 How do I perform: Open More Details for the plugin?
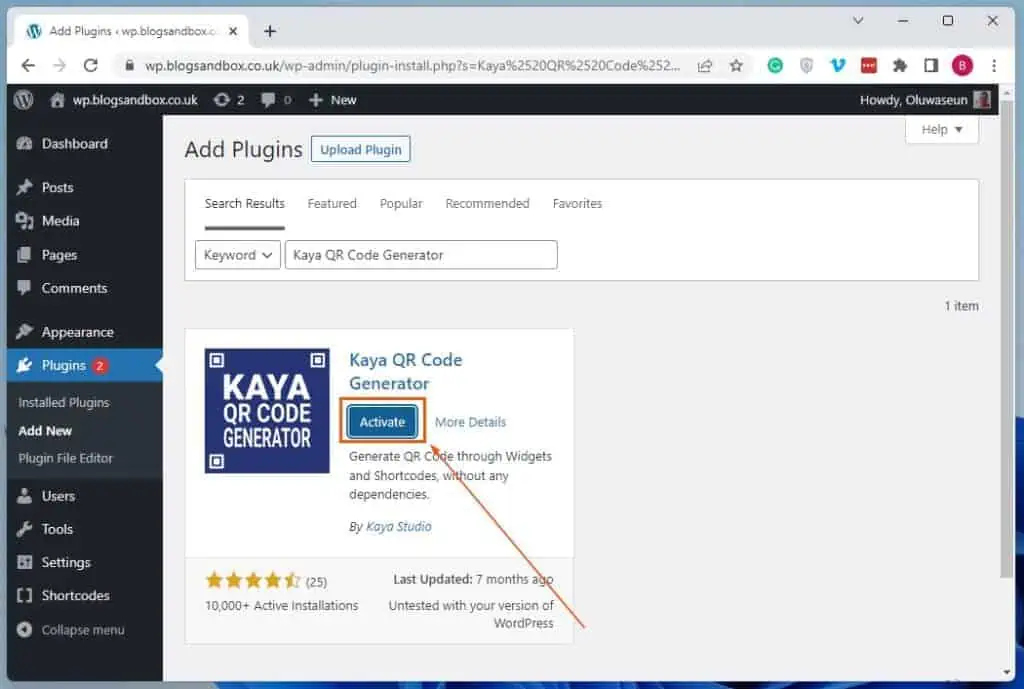click(x=470, y=421)
